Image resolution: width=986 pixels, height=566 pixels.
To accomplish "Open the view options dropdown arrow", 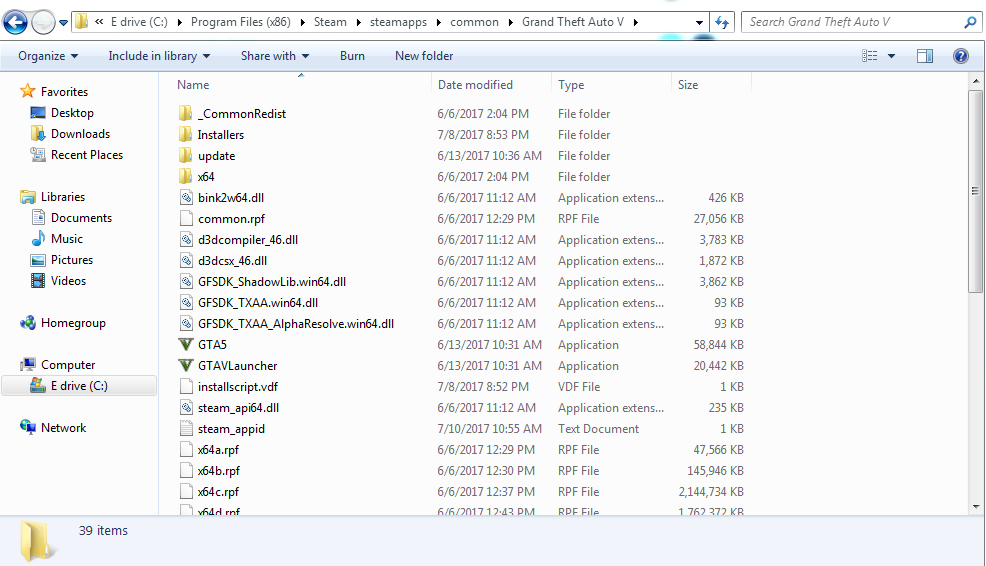I will 891,56.
